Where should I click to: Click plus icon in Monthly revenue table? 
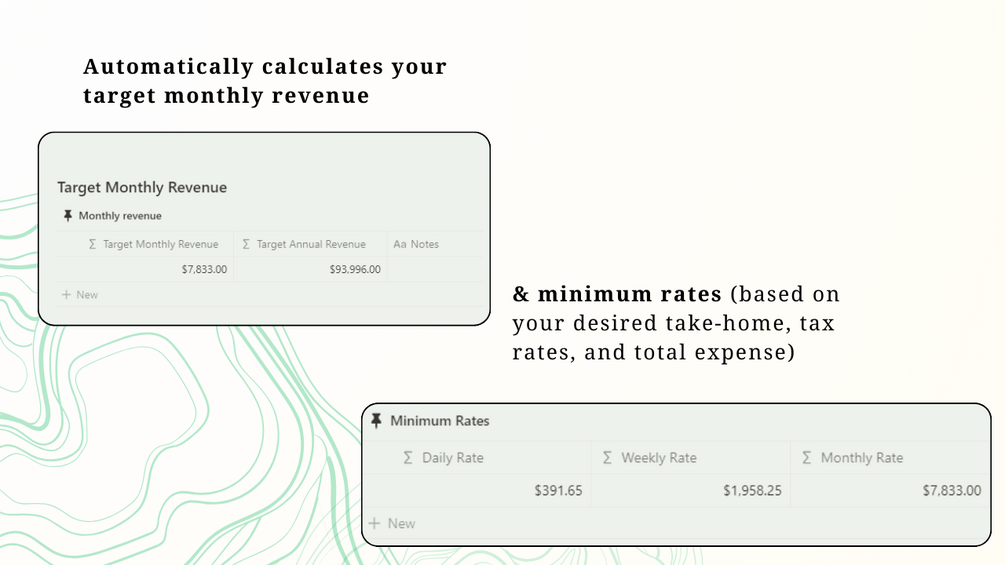coord(66,295)
